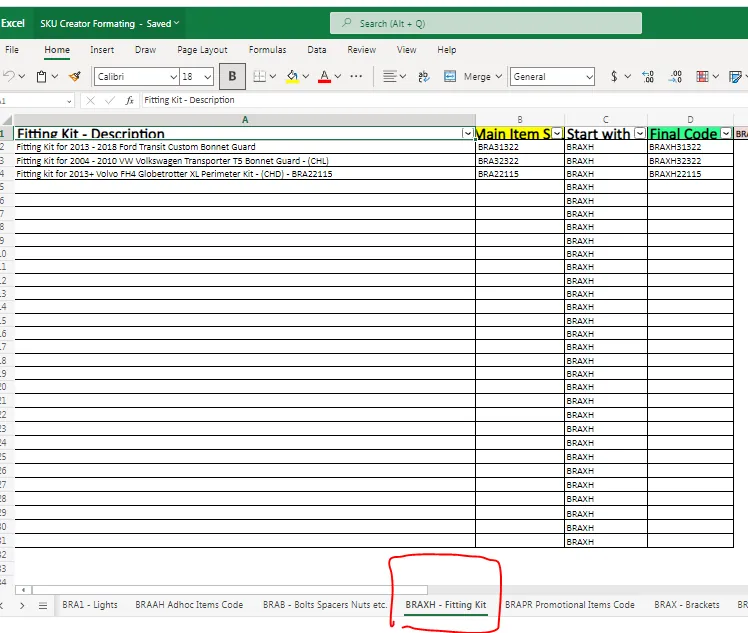Expand the Borders options arrow

[273, 76]
